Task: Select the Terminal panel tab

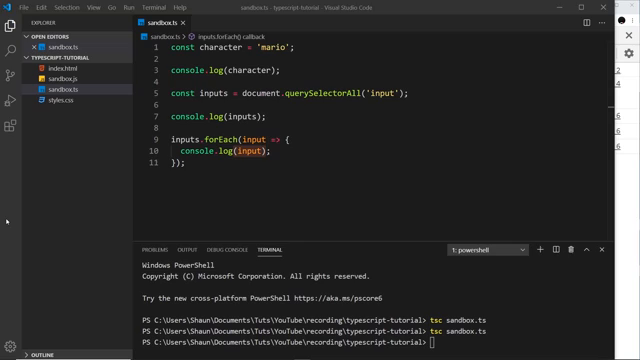Action: pyautogui.click(x=270, y=250)
